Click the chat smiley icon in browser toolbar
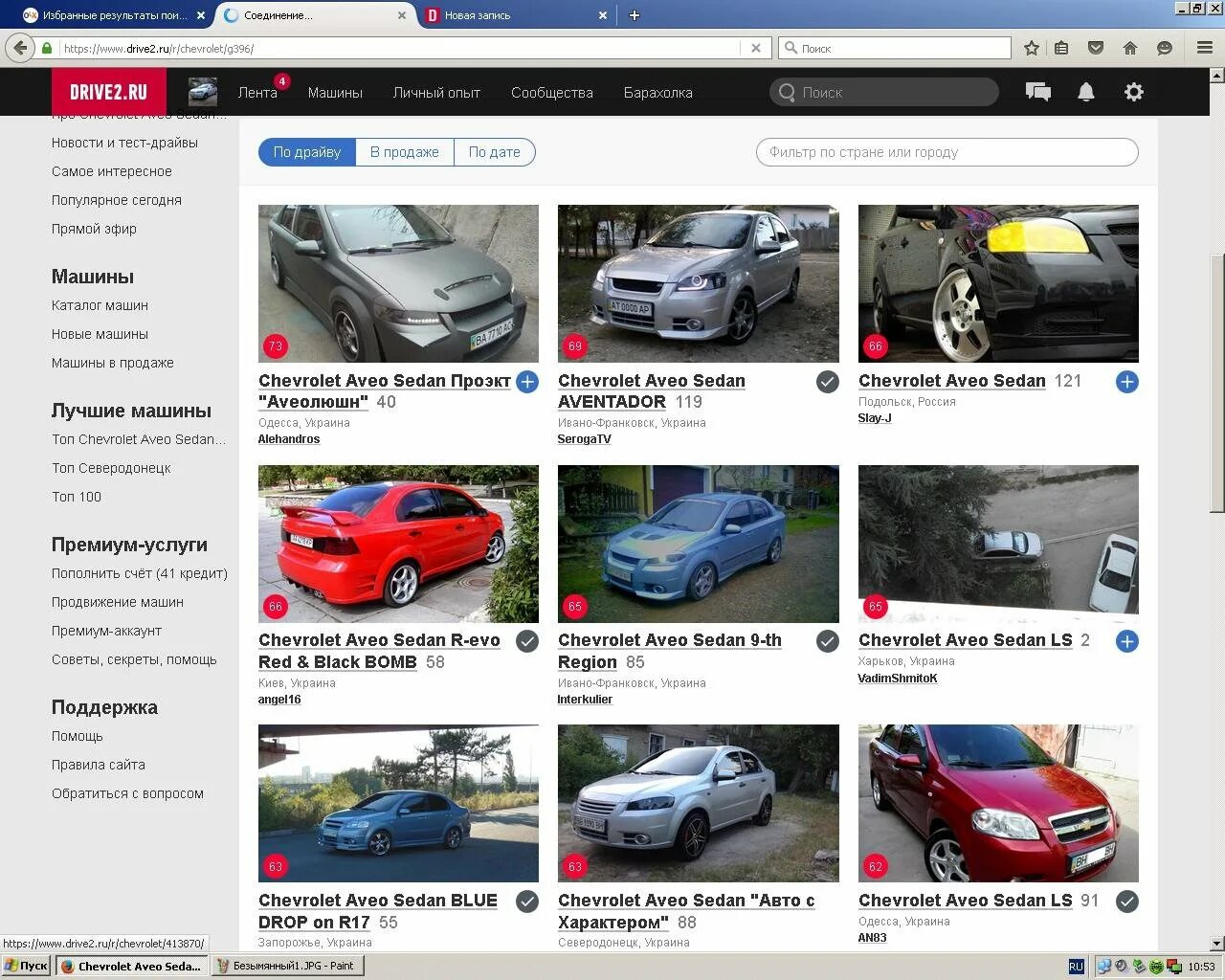 tap(1165, 48)
